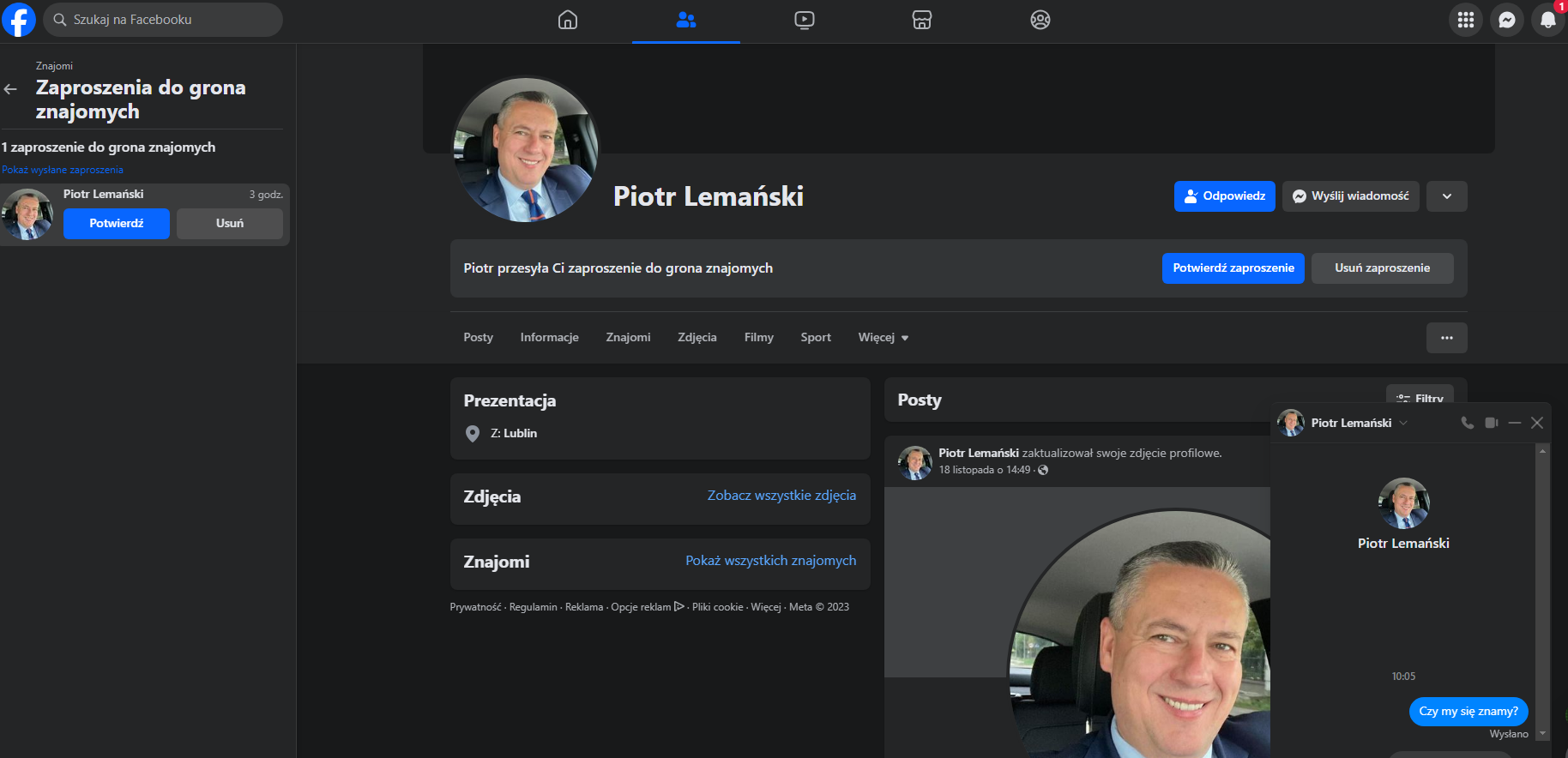
Task: Click Potwierdź zaproszenie button
Action: (x=1233, y=268)
